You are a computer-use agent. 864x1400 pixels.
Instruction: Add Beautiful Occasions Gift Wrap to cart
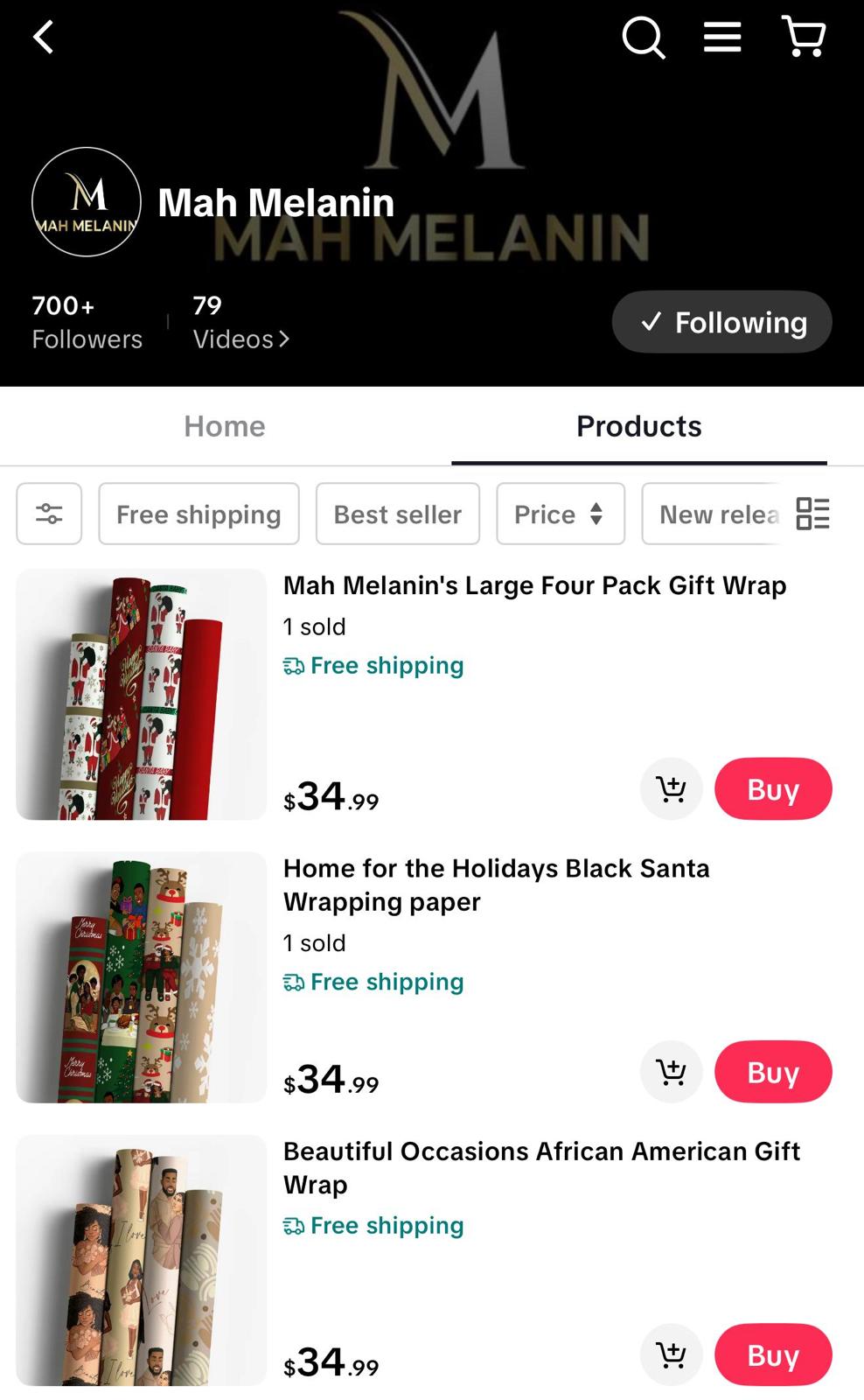click(671, 1355)
